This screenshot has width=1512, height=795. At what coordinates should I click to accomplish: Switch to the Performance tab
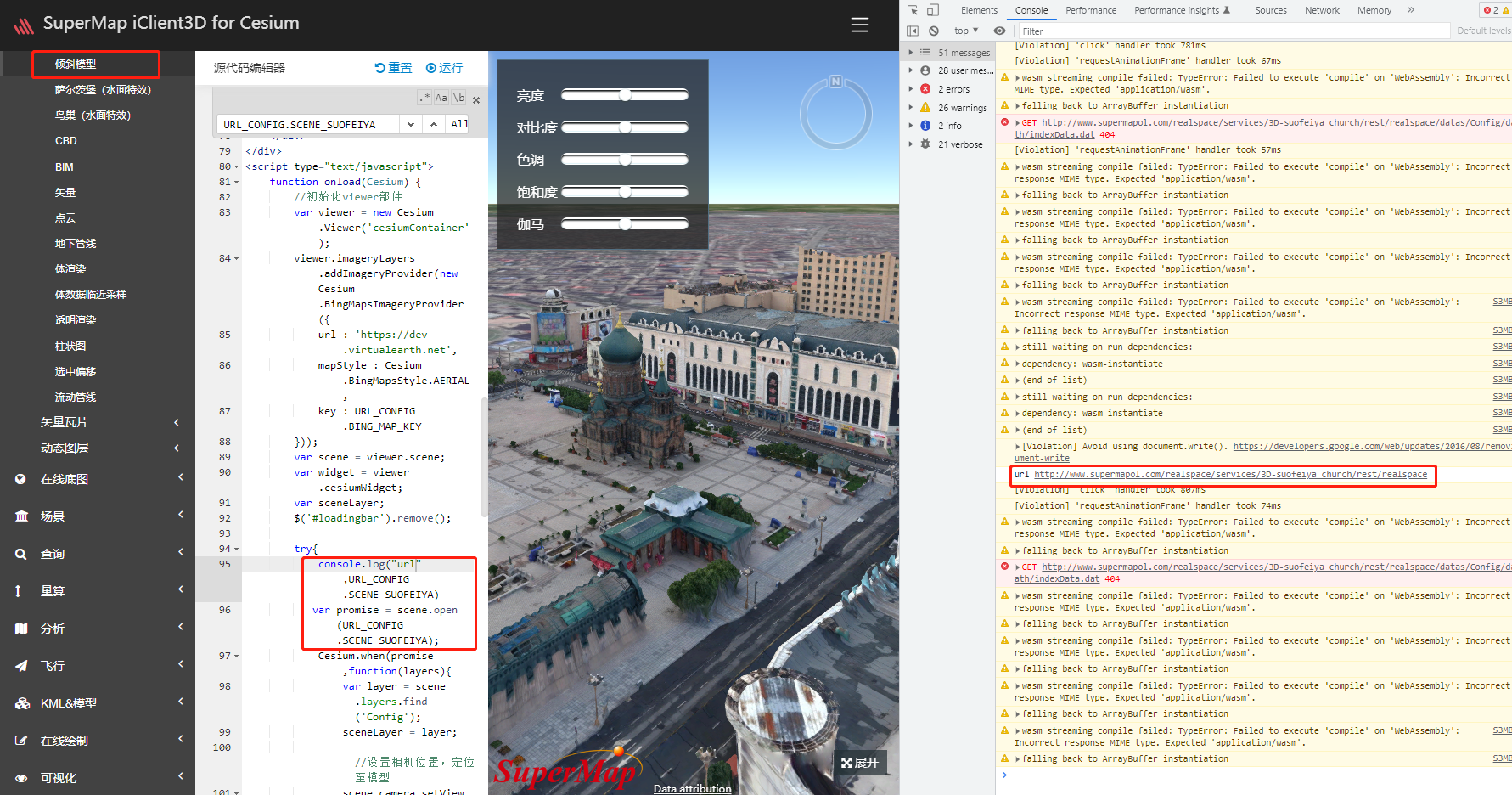(x=1091, y=10)
